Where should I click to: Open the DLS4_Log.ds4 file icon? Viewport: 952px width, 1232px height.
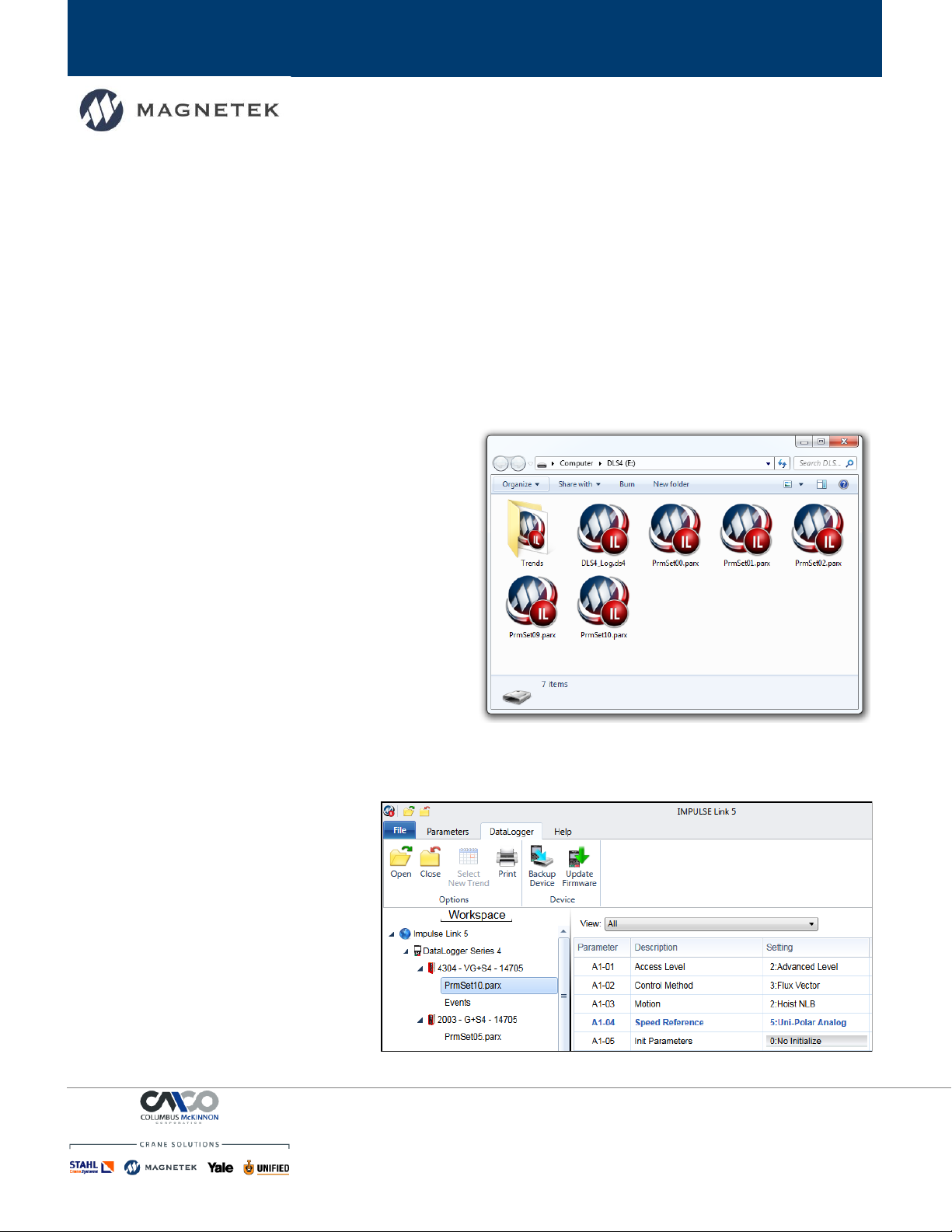click(603, 530)
